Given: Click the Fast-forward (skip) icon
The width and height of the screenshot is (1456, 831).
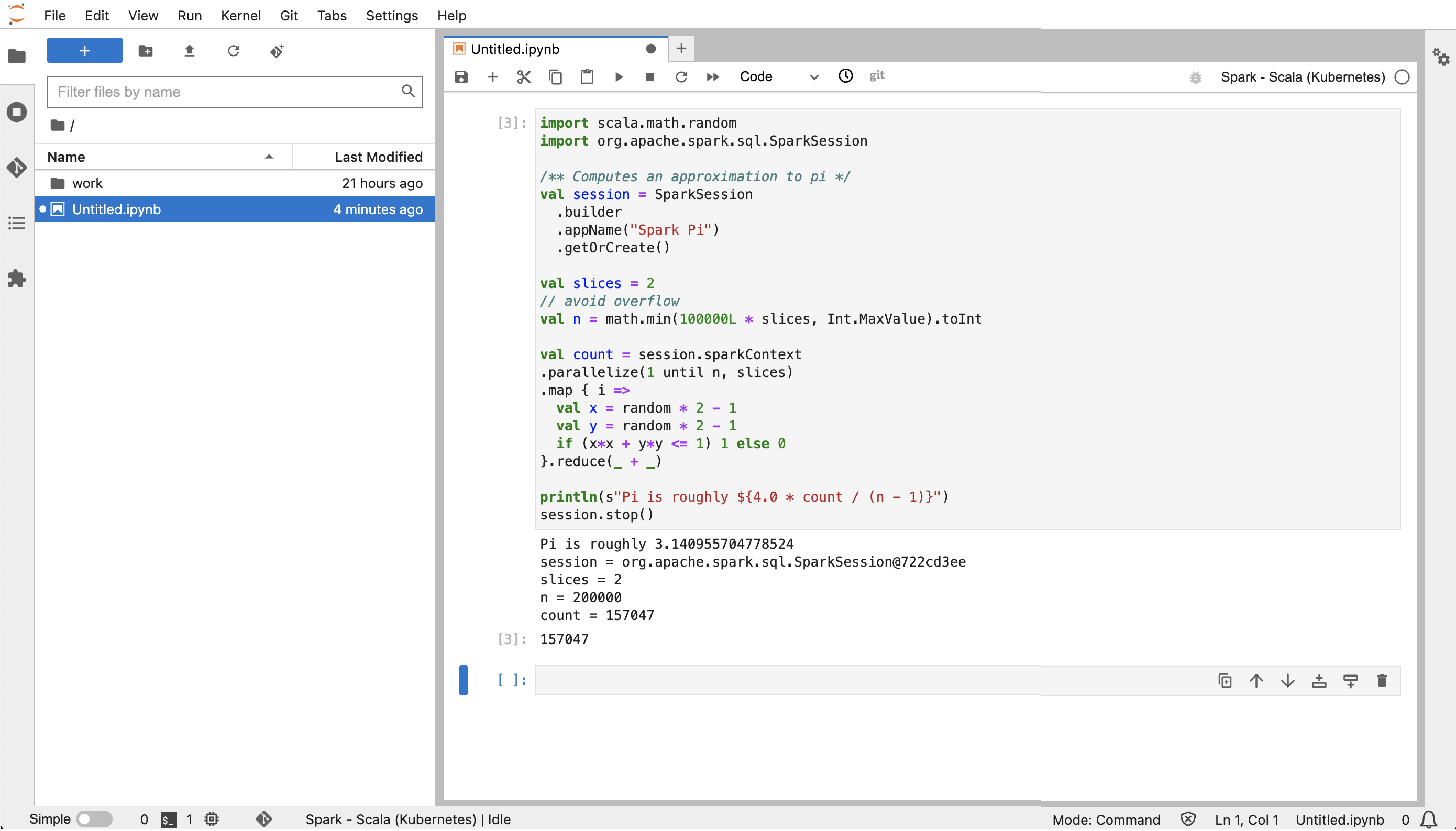Looking at the screenshot, I should [x=713, y=76].
